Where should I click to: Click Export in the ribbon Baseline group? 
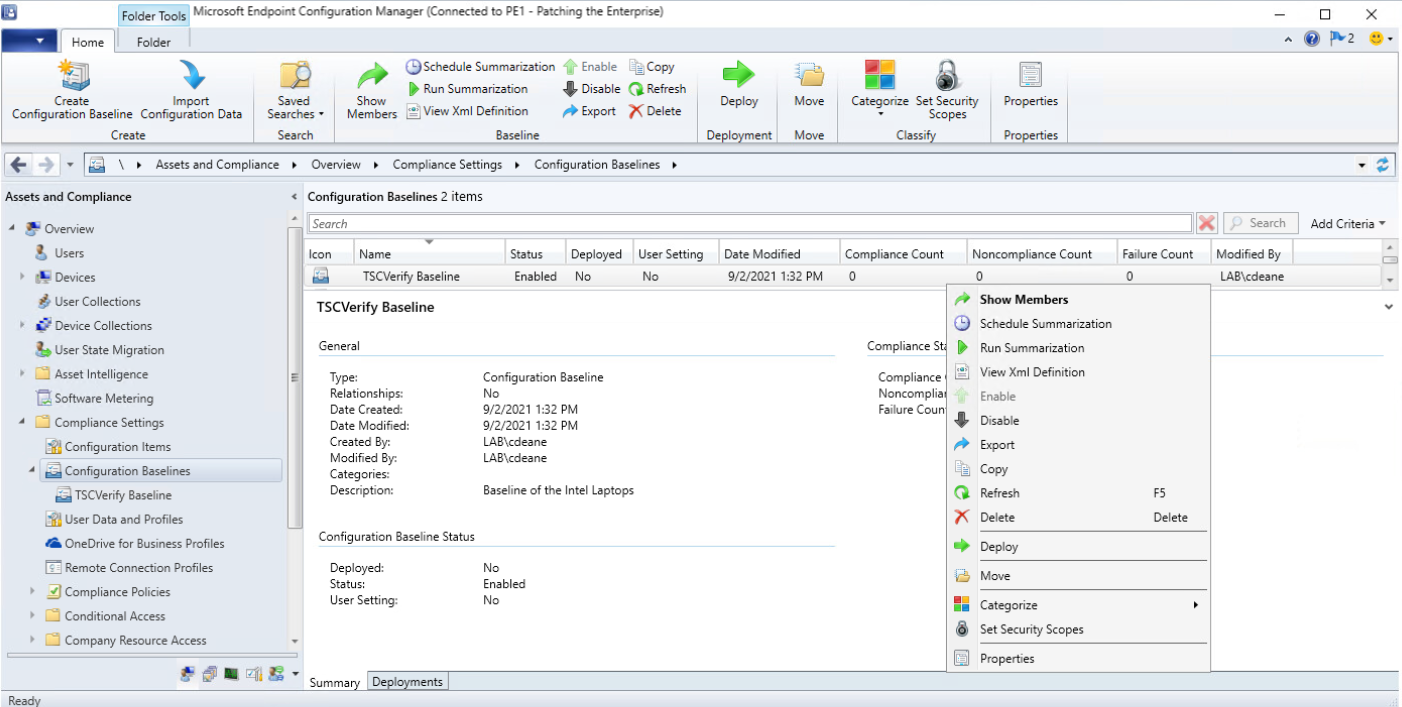(x=589, y=111)
